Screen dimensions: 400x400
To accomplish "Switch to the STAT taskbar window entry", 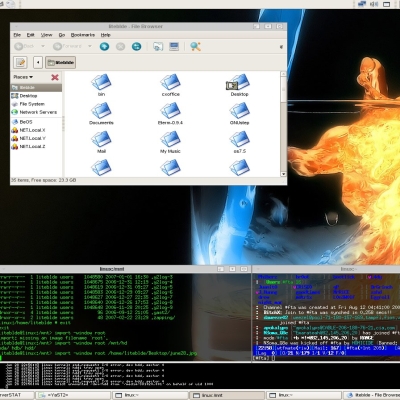I will (x=17, y=395).
